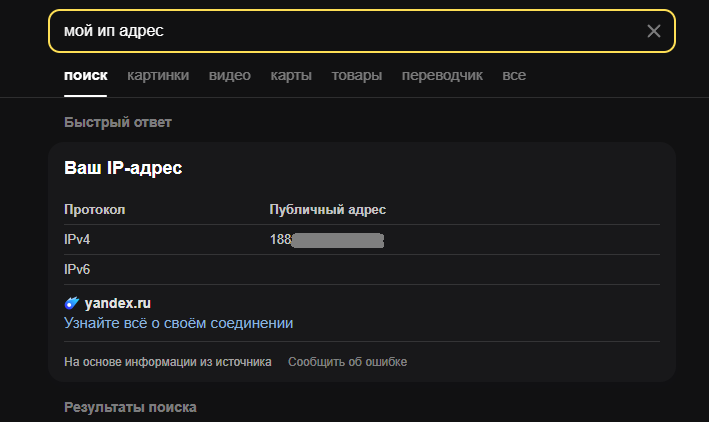Select the 'поиск' tab
Image resolution: width=709 pixels, height=422 pixels.
click(x=85, y=75)
